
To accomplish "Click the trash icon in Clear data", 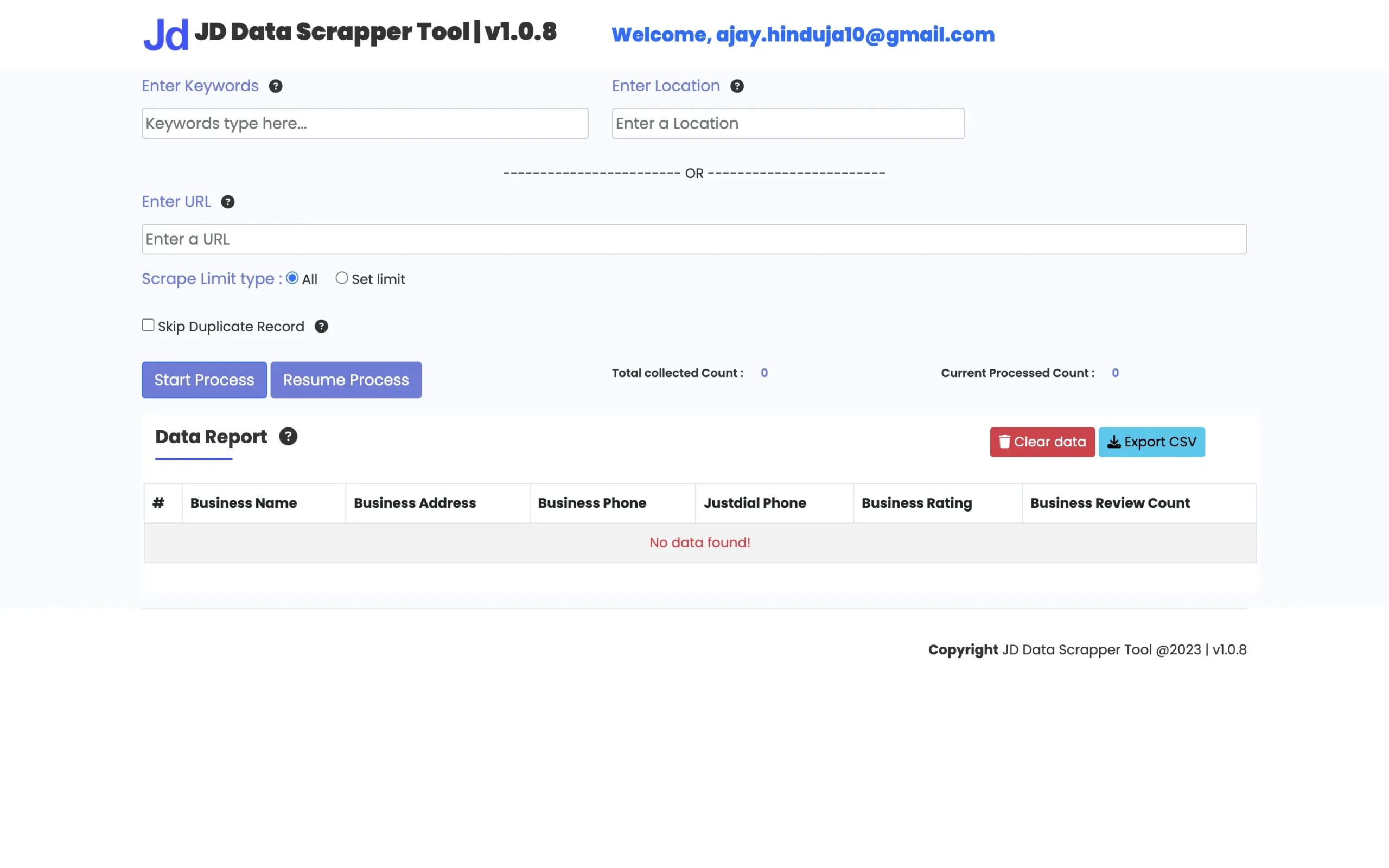I will tap(1004, 442).
